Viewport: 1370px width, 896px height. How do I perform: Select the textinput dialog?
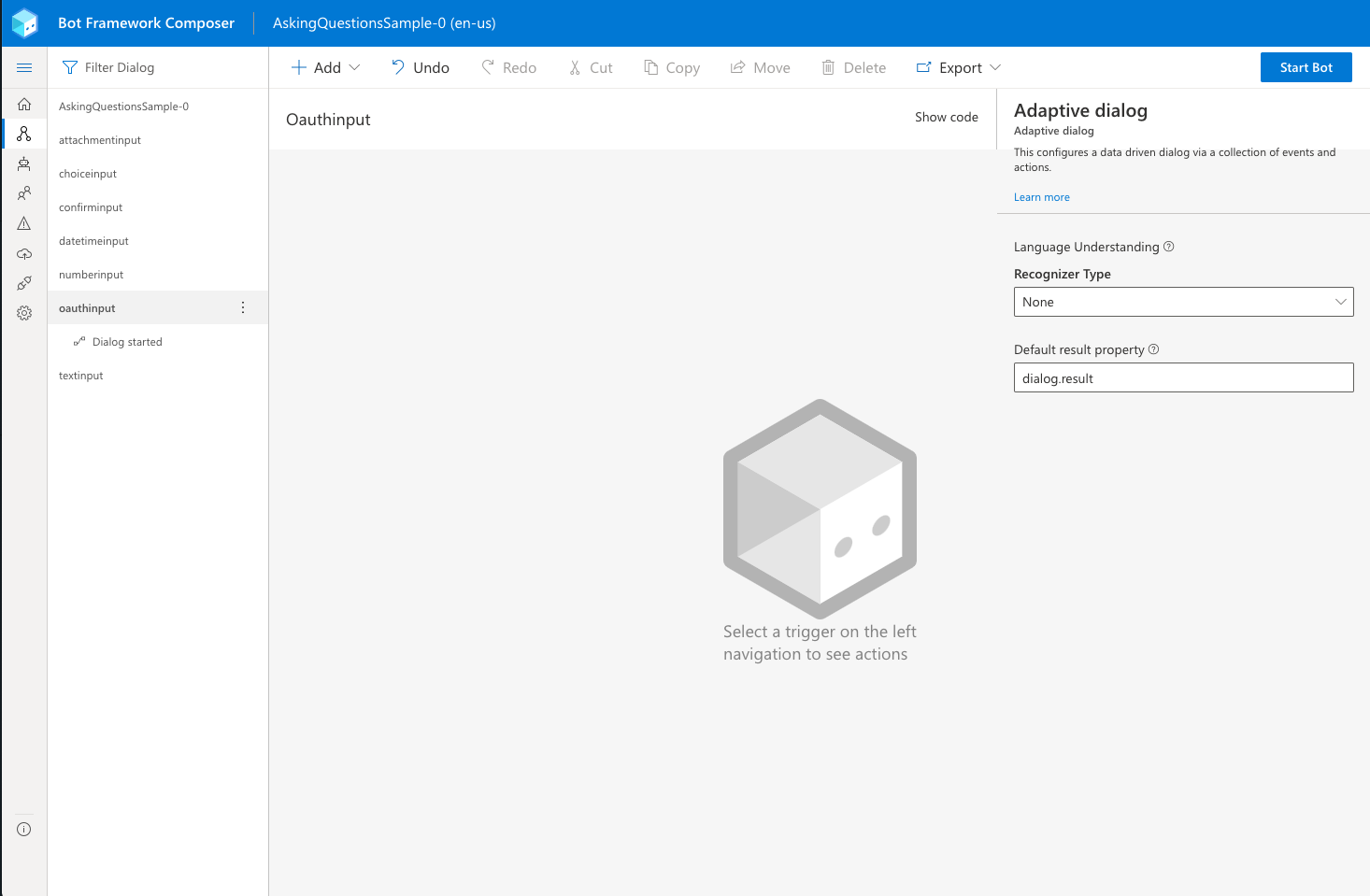pos(158,376)
